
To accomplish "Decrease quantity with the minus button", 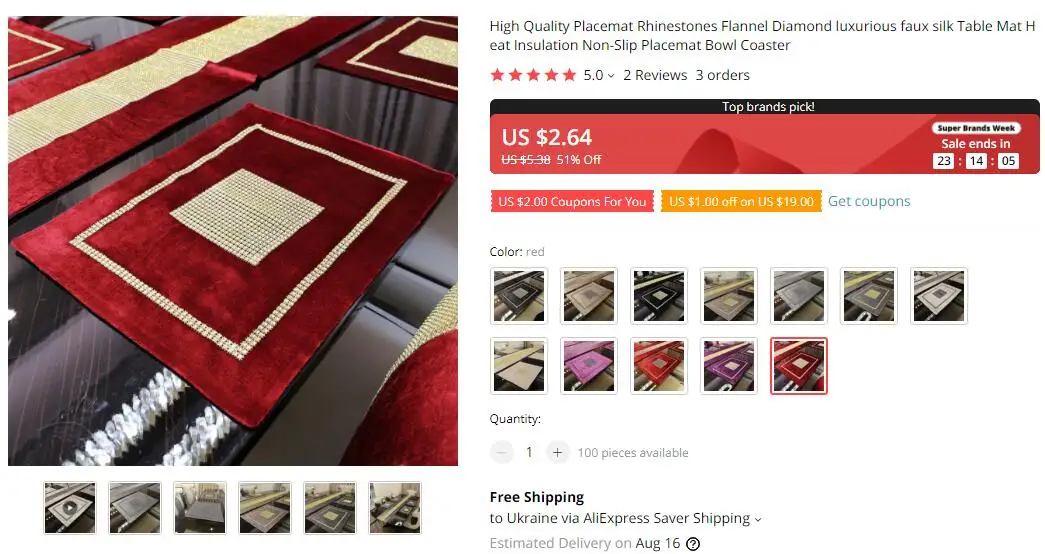I will click(x=502, y=453).
